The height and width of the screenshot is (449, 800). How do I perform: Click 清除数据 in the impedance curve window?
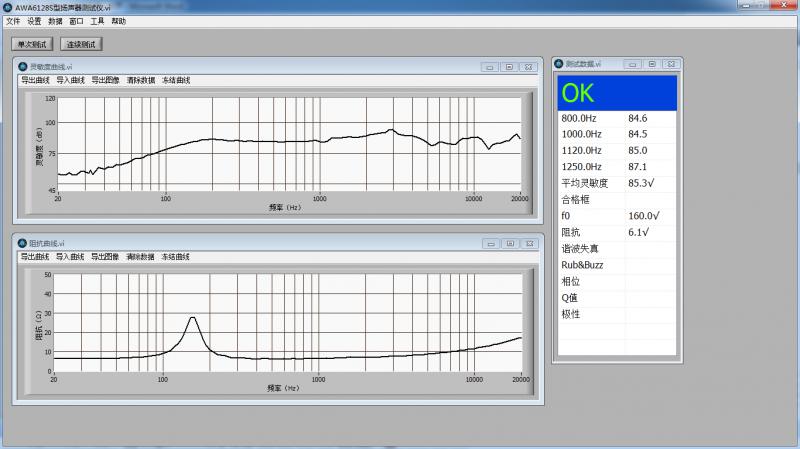tap(141, 257)
